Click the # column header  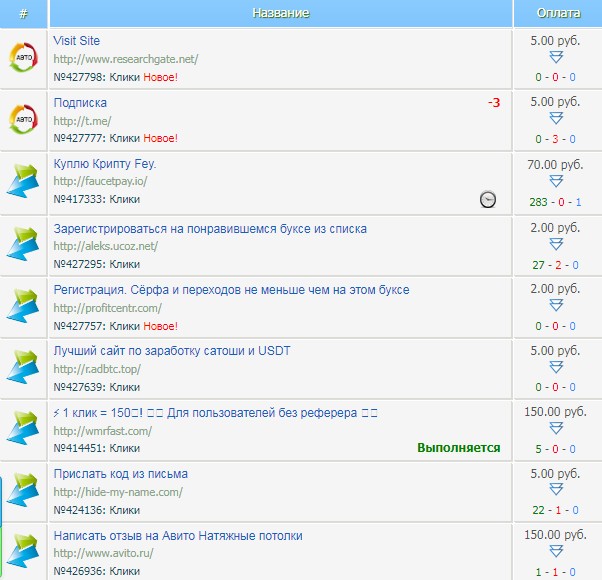pyautogui.click(x=23, y=13)
